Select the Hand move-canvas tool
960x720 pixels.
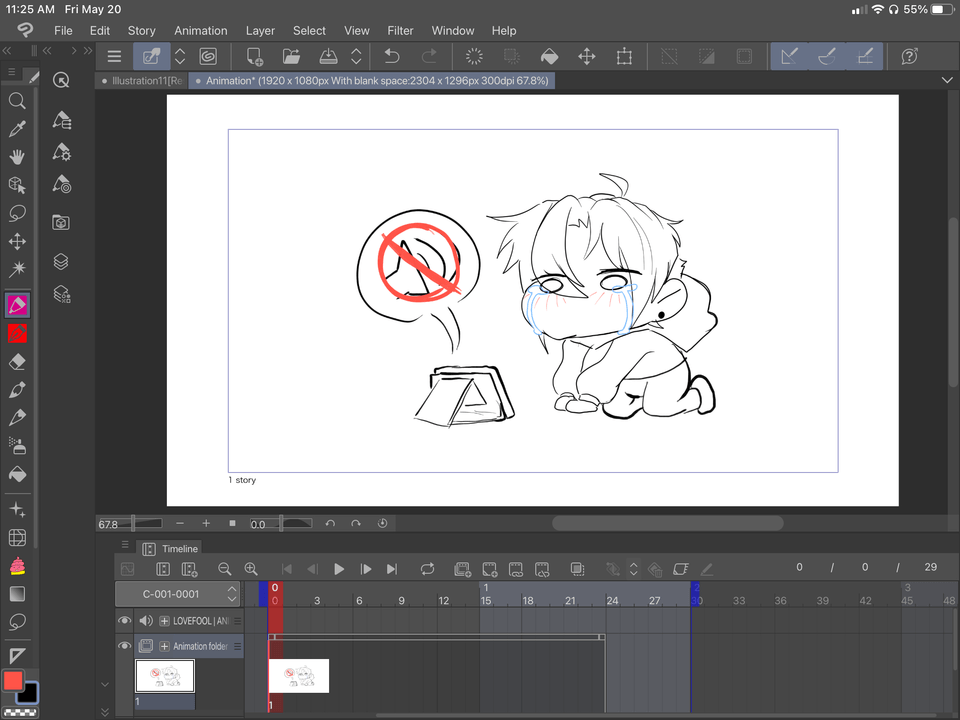pos(17,157)
